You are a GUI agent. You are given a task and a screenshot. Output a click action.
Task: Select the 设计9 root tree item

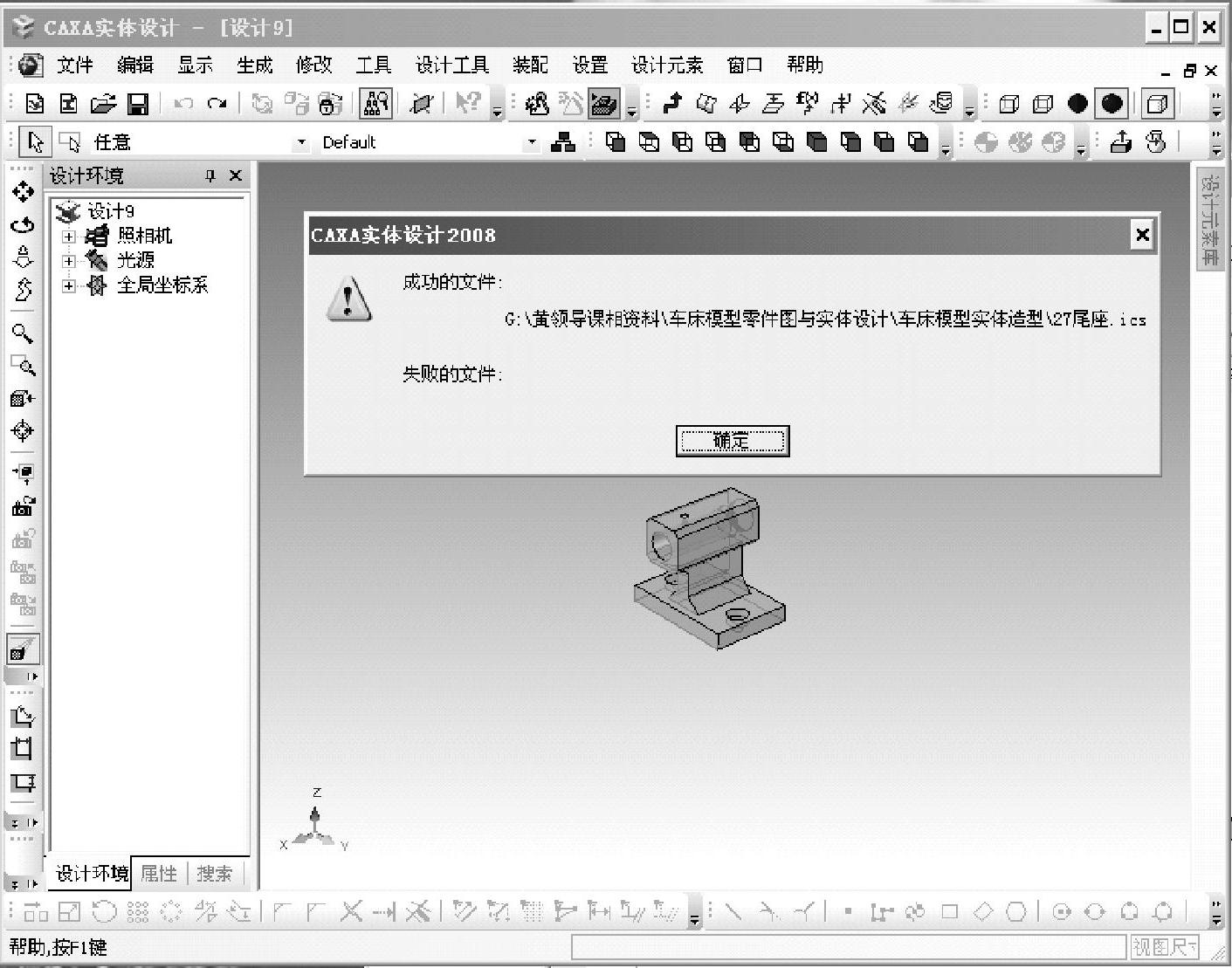pyautogui.click(x=111, y=211)
